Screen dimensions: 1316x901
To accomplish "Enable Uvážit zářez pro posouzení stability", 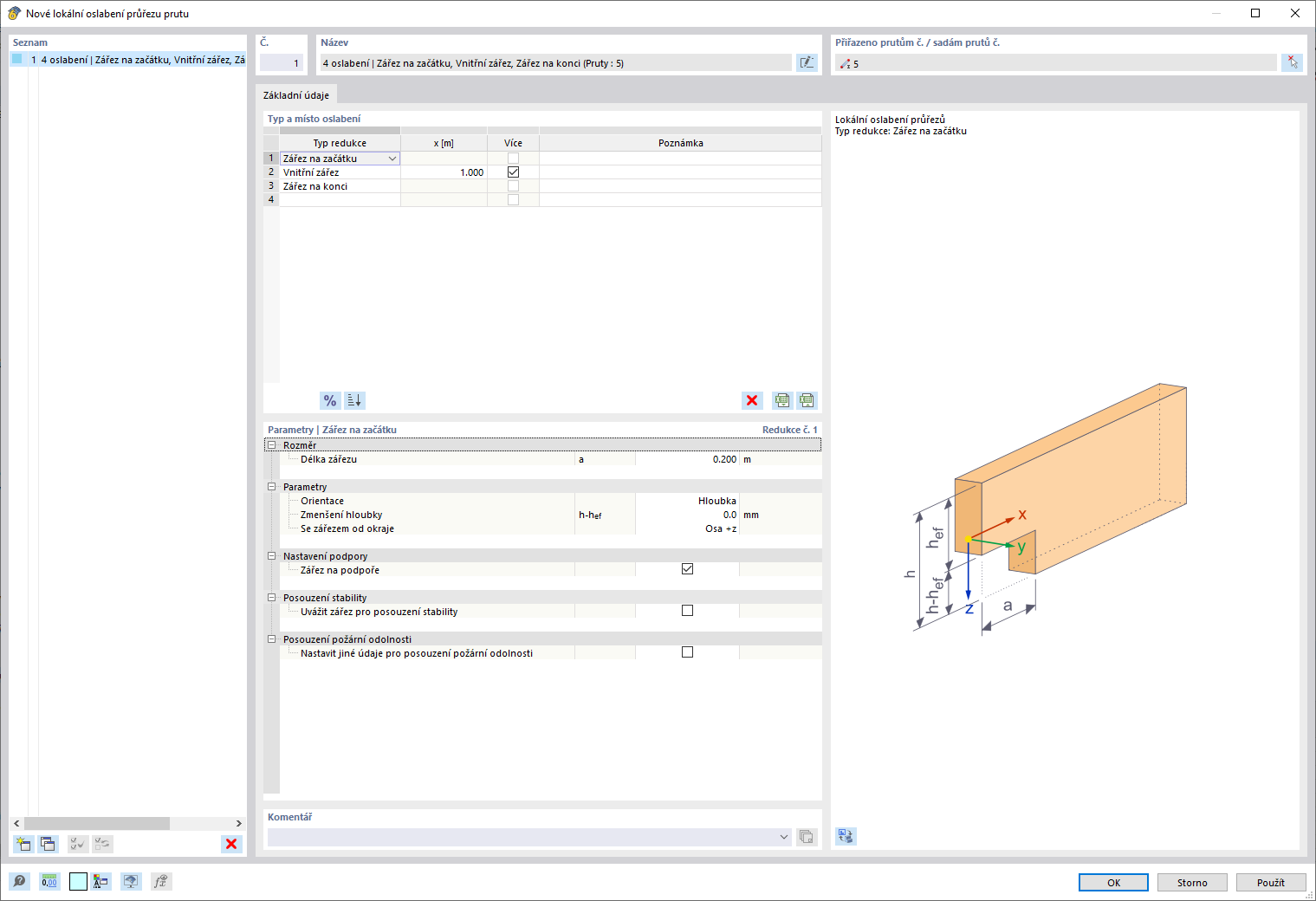I will (x=687, y=611).
